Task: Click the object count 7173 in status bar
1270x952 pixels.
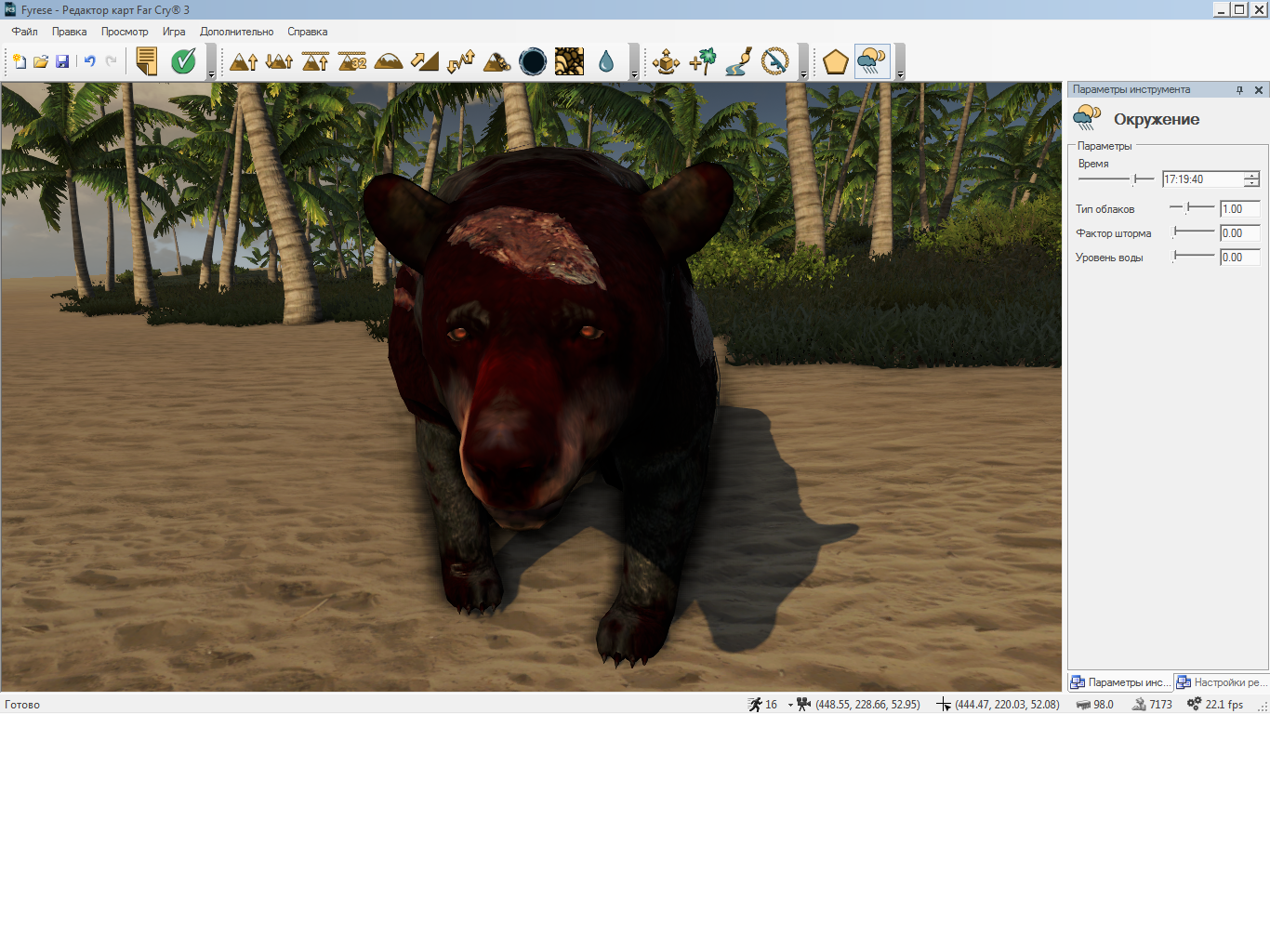Action: [x=1160, y=705]
